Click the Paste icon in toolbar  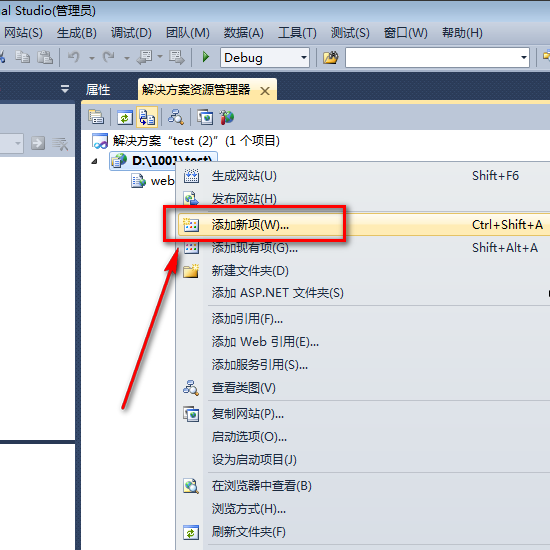coord(45,57)
